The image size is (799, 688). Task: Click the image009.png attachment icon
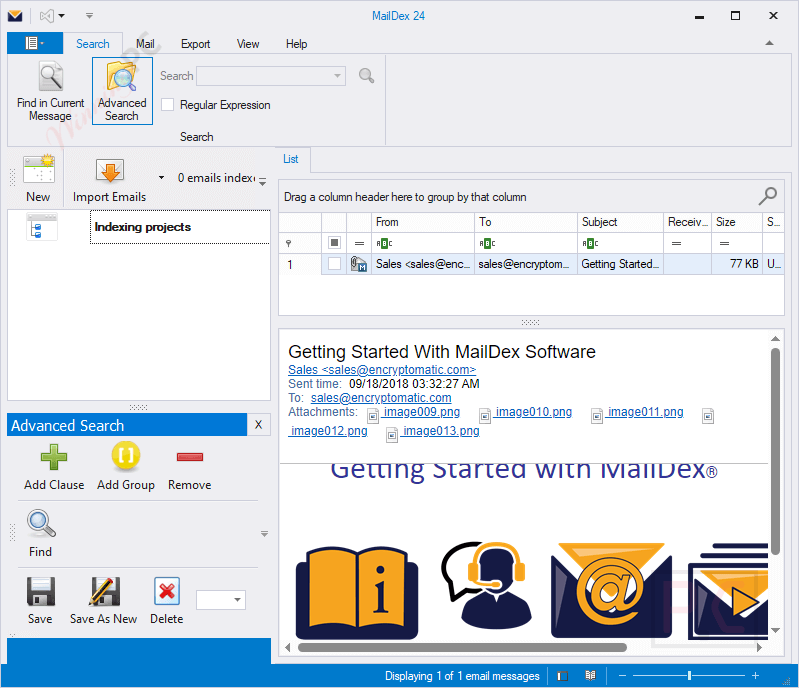(373, 416)
